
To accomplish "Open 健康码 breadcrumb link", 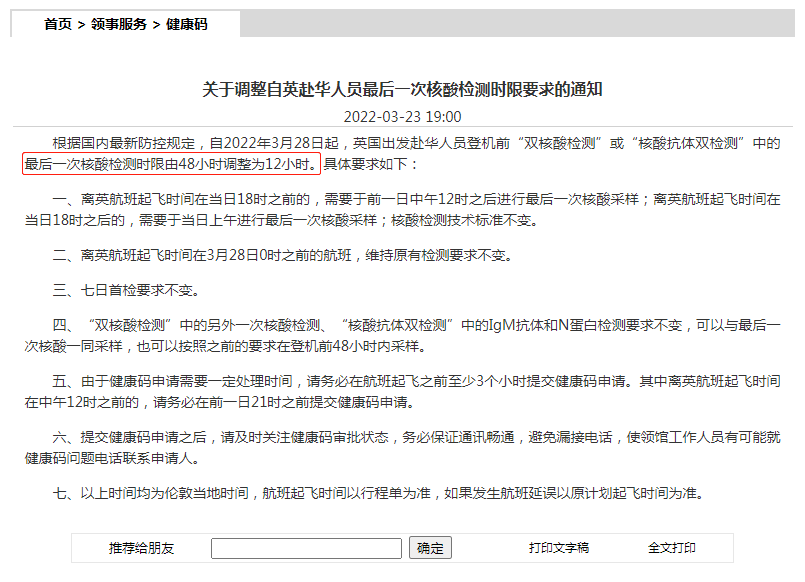I will pyautogui.click(x=186, y=24).
